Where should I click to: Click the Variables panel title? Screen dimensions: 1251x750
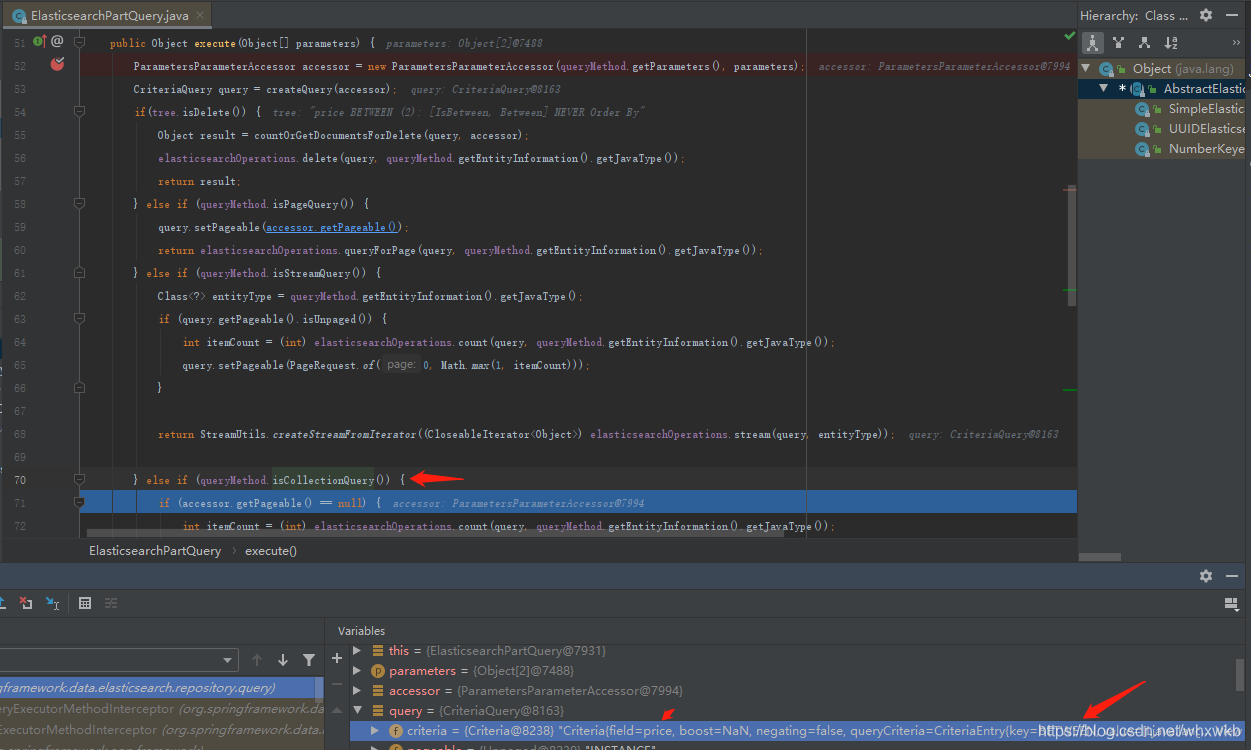(361, 631)
